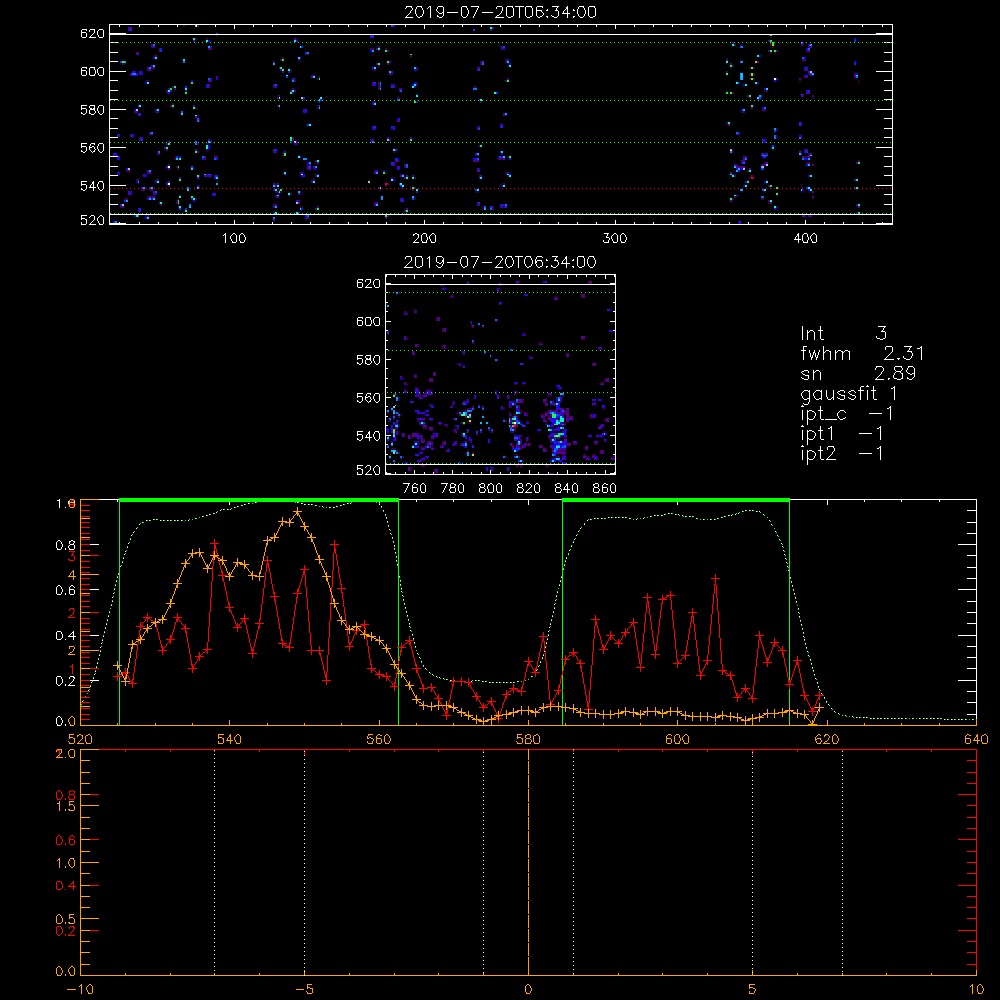Click x-axis label 840 on middle plot
The height and width of the screenshot is (1000, 1000).
[x=566, y=489]
